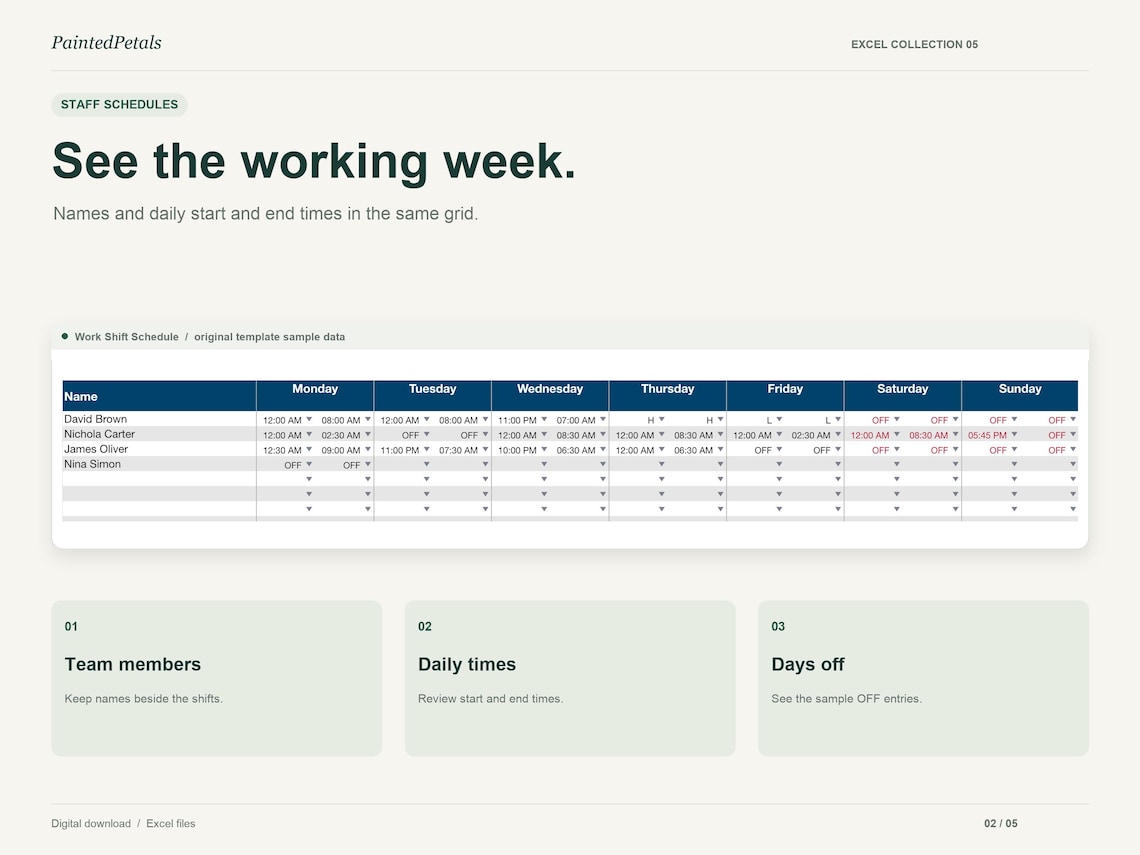
Task: Click the green dot beside Work Shift Schedule
Action: [x=65, y=336]
